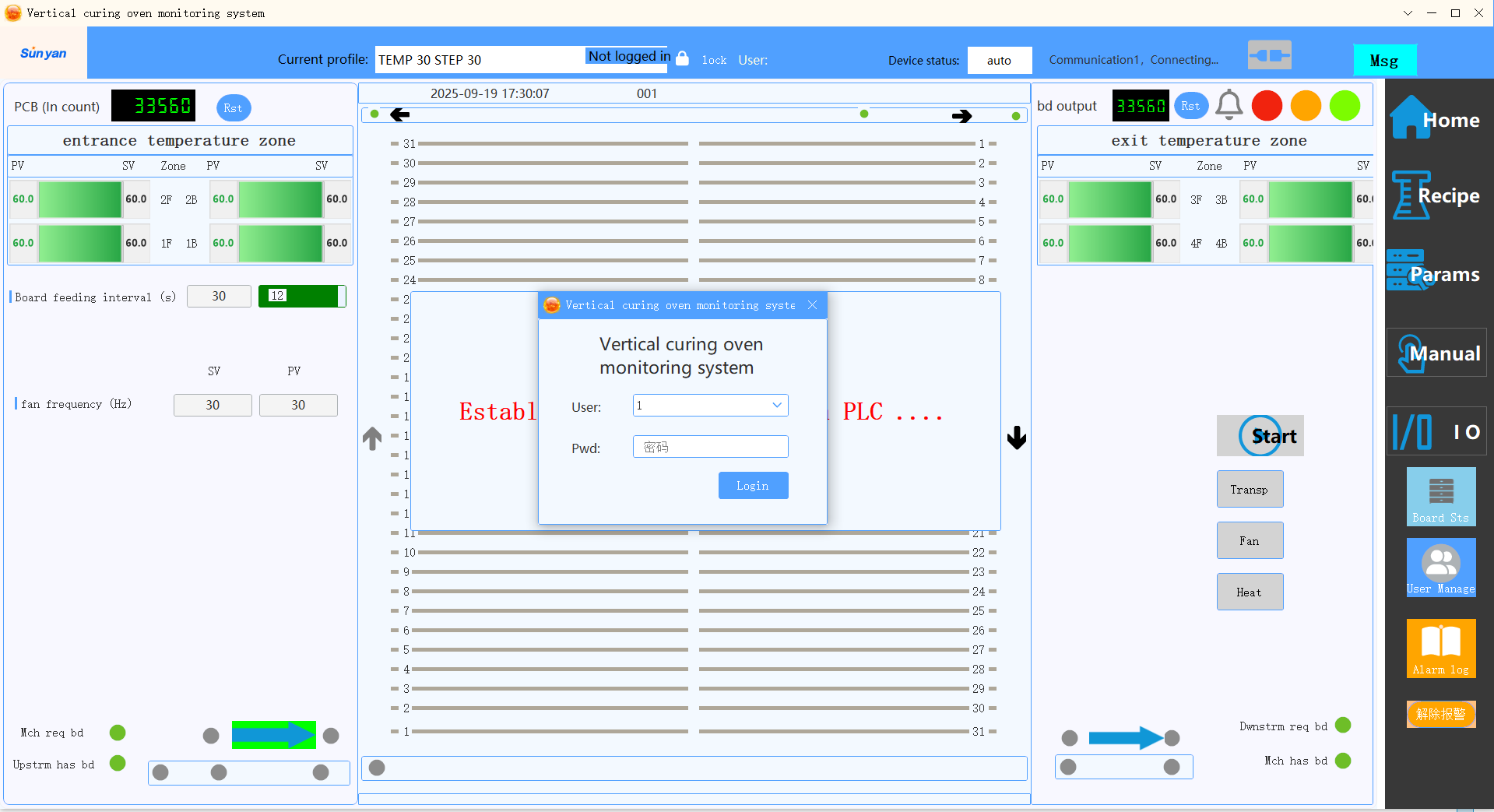Open the Home page from sidebar
Screen dimensions: 1494x812
tap(1435, 118)
